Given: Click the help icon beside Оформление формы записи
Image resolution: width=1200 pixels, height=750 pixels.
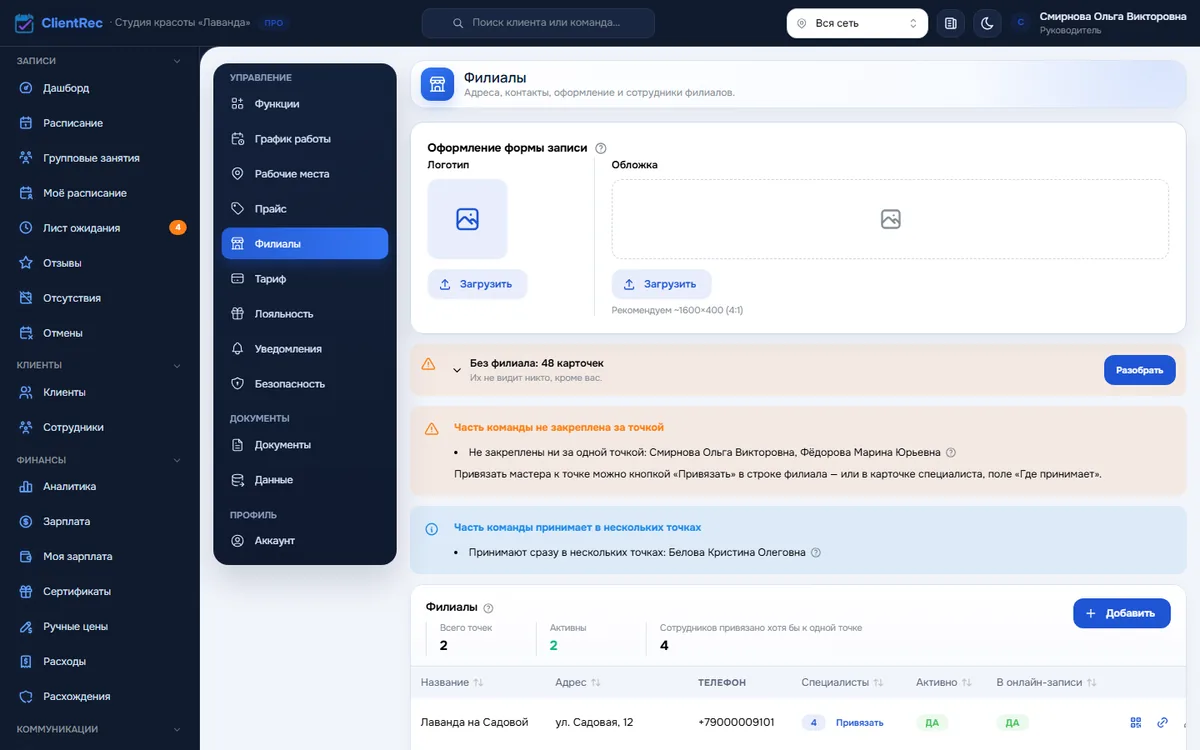Looking at the screenshot, I should [601, 148].
